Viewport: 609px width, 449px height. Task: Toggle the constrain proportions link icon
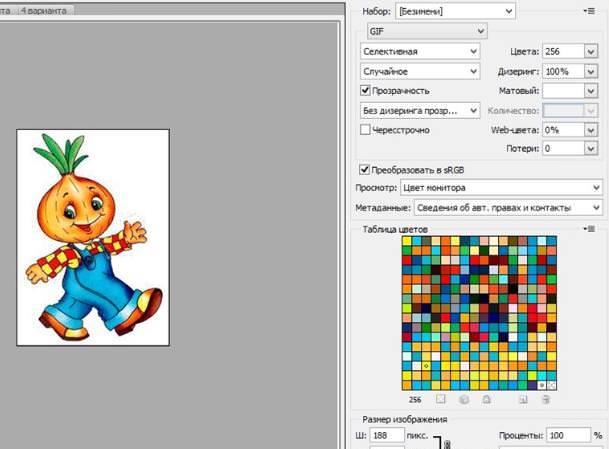click(x=447, y=444)
